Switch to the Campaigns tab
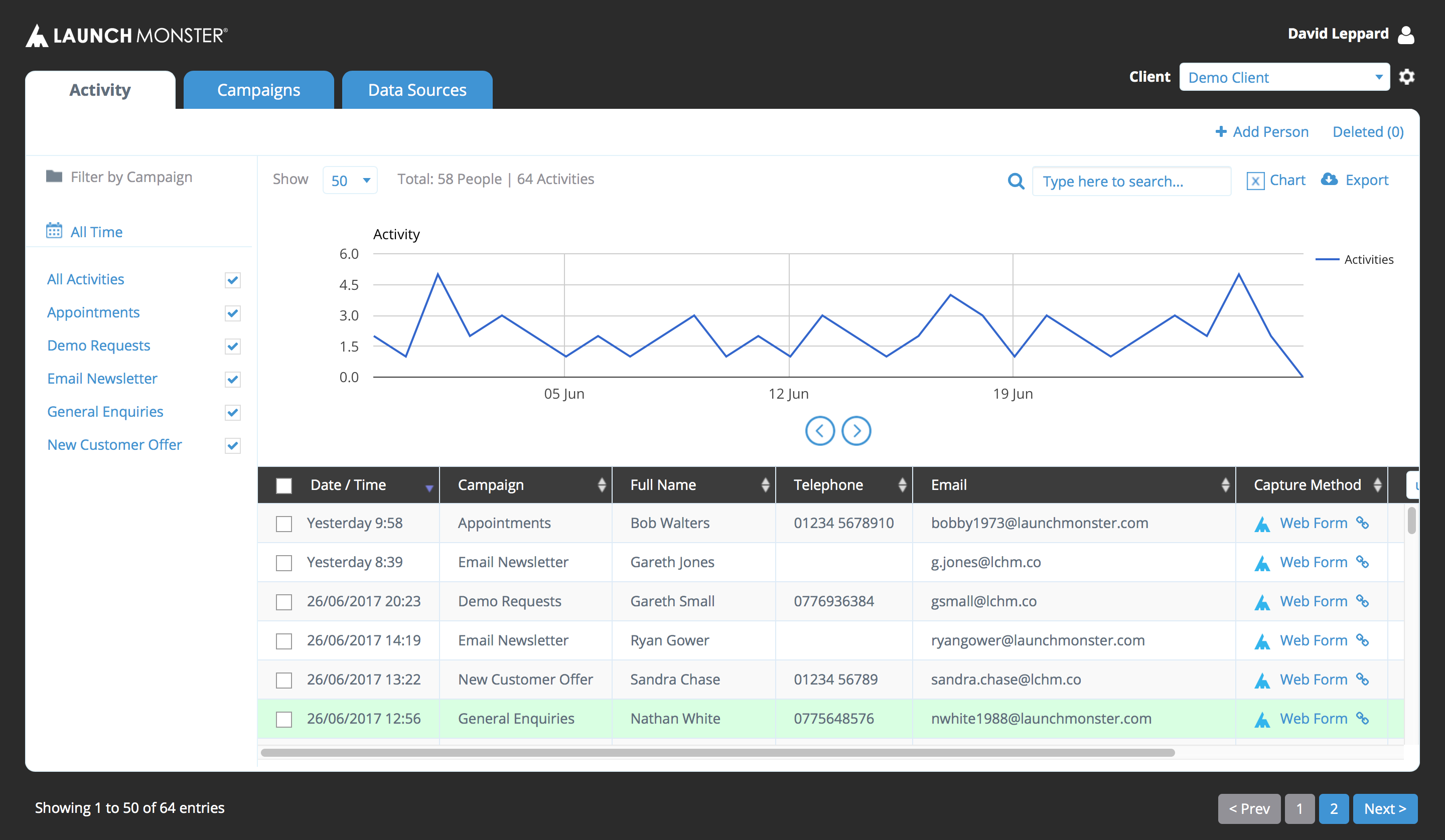This screenshot has height=840, width=1445. click(258, 90)
